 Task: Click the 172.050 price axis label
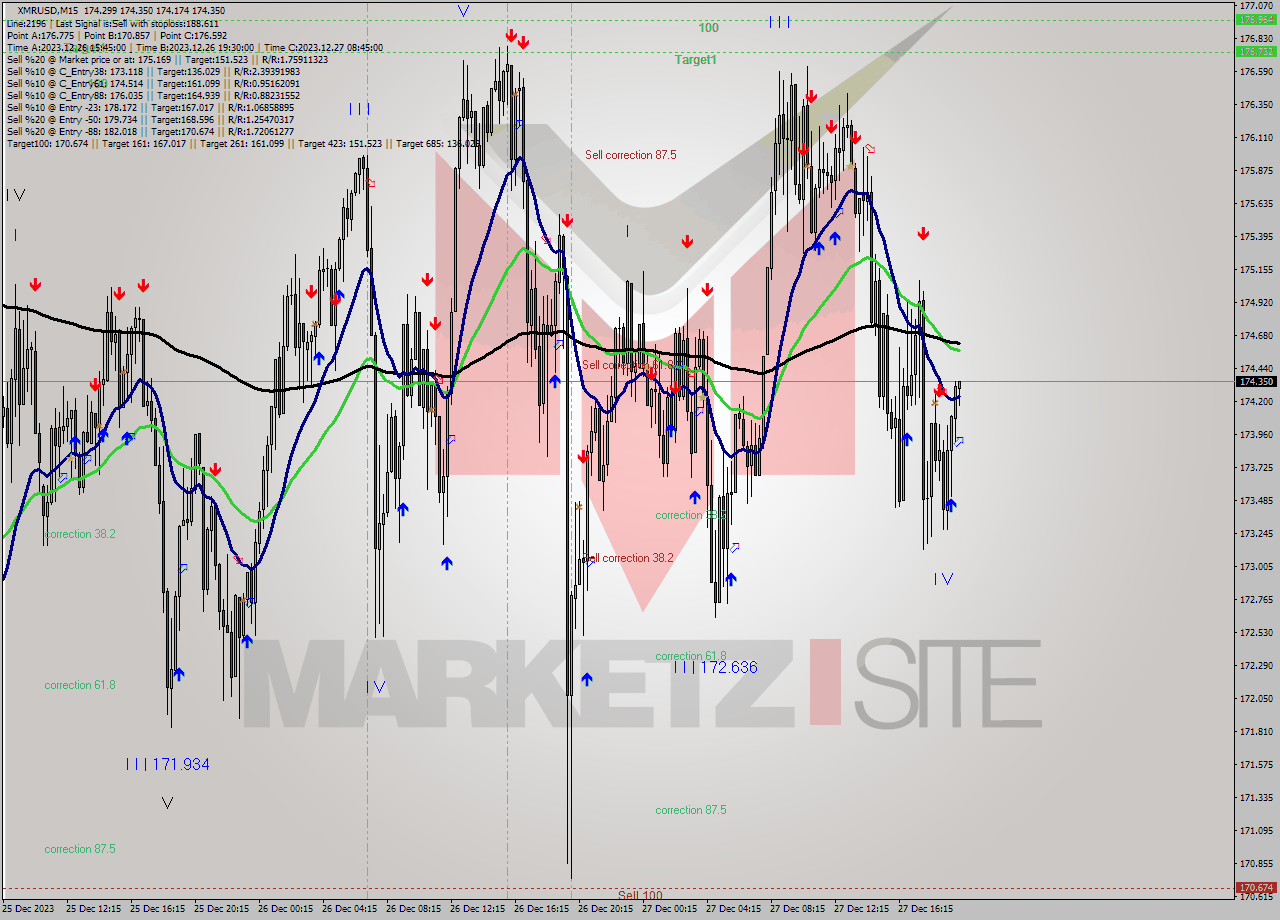click(1255, 698)
